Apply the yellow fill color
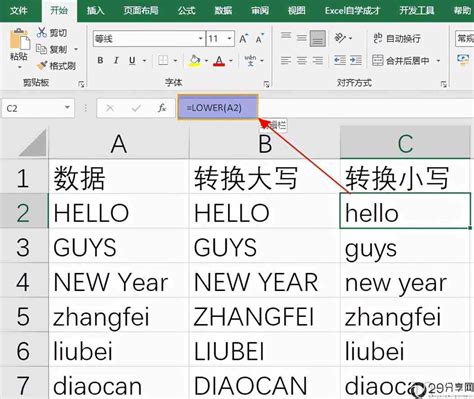474x399 pixels. [x=195, y=61]
